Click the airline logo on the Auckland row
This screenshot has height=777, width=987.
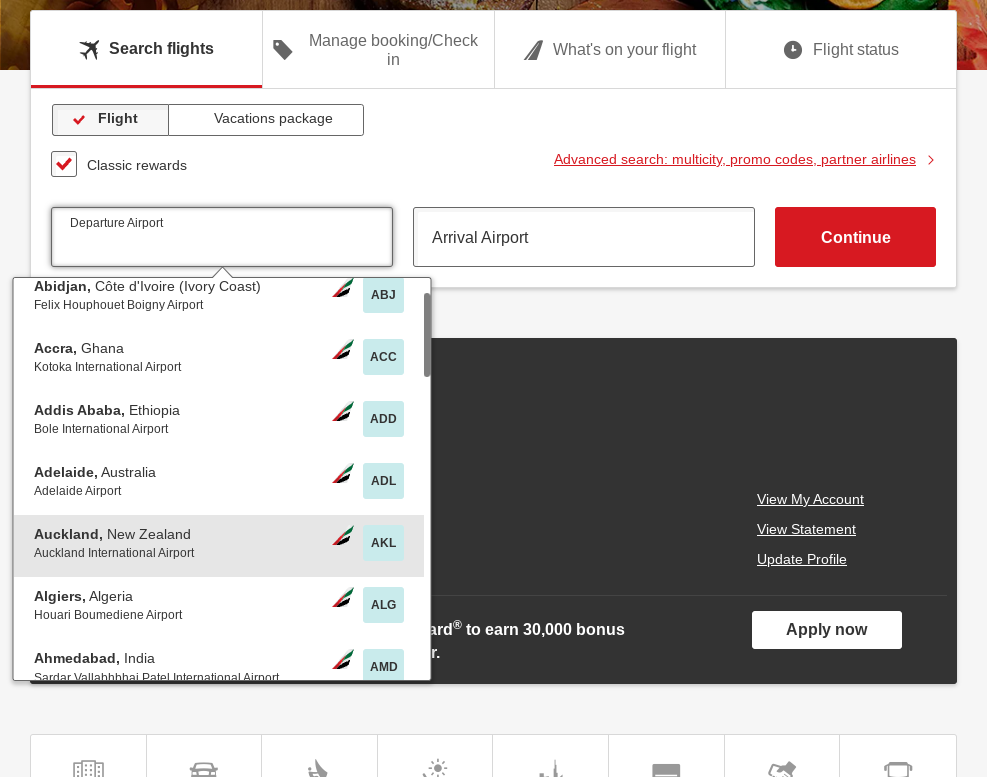coord(343,536)
